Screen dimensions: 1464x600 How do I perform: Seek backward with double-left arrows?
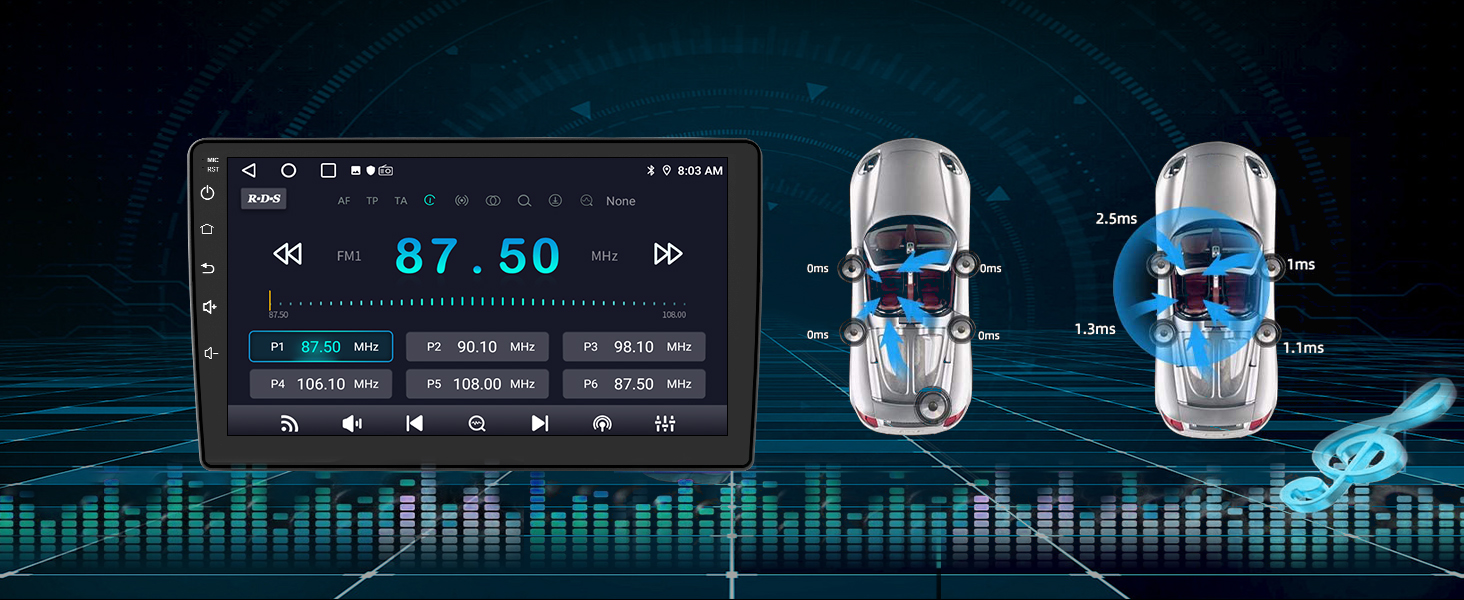(x=287, y=254)
